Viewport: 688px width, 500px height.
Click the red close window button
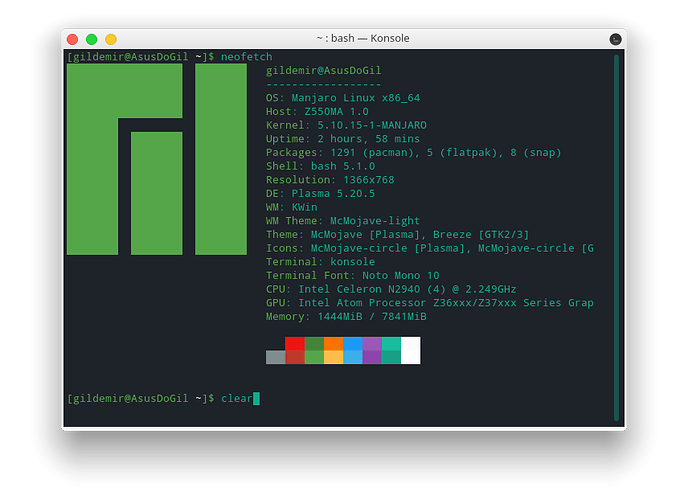[72, 39]
